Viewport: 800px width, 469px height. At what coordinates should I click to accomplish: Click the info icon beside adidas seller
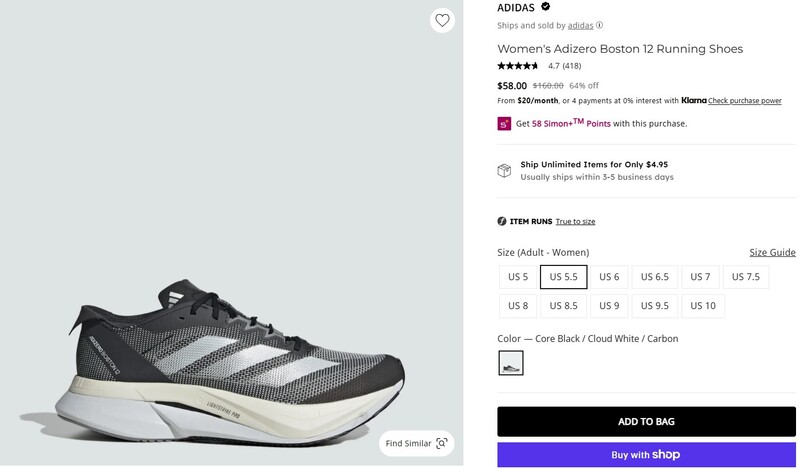(x=600, y=26)
